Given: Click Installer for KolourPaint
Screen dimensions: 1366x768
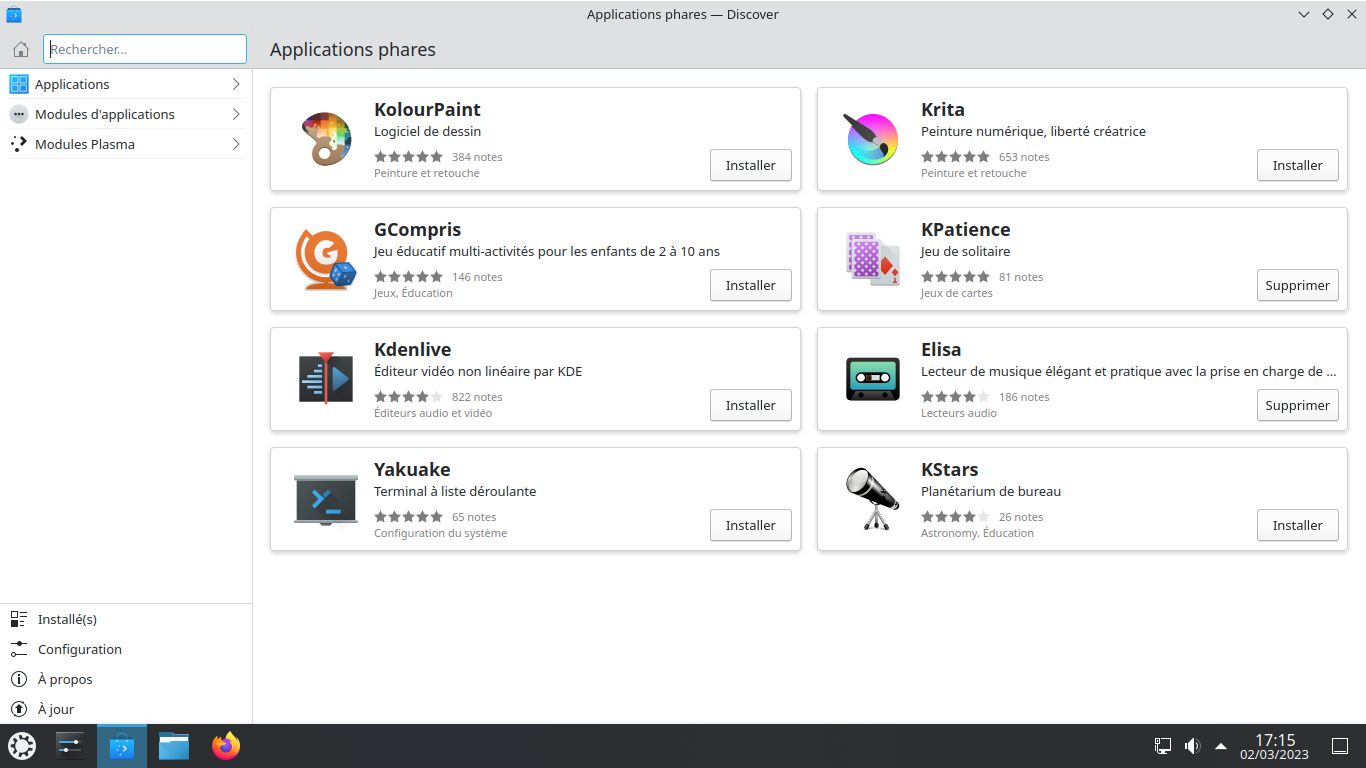Looking at the screenshot, I should [x=750, y=165].
